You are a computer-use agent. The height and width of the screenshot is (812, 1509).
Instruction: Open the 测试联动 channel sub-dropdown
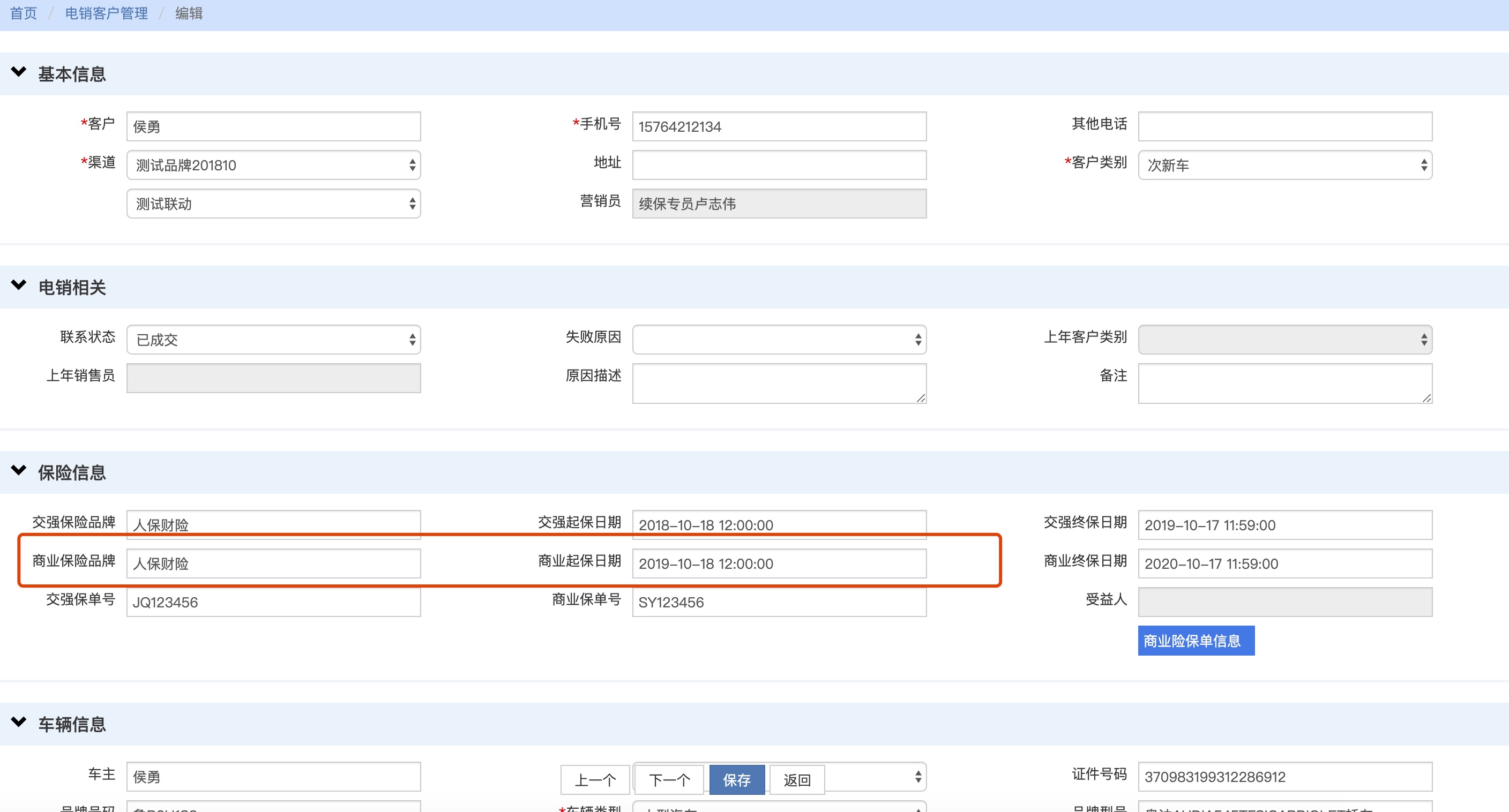coord(273,204)
